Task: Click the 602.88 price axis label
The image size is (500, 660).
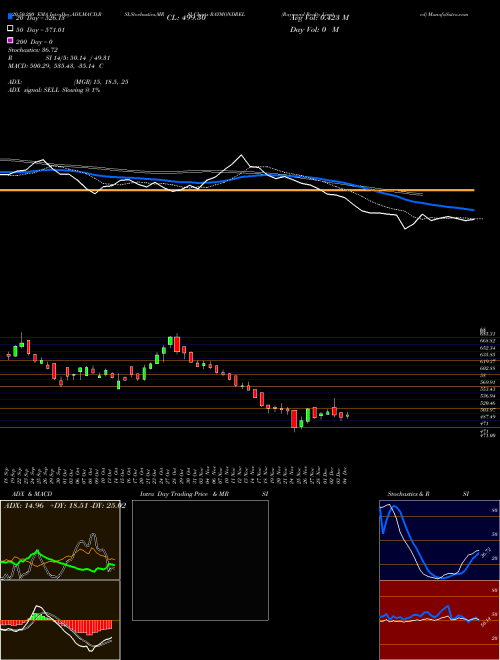Action: (488, 368)
